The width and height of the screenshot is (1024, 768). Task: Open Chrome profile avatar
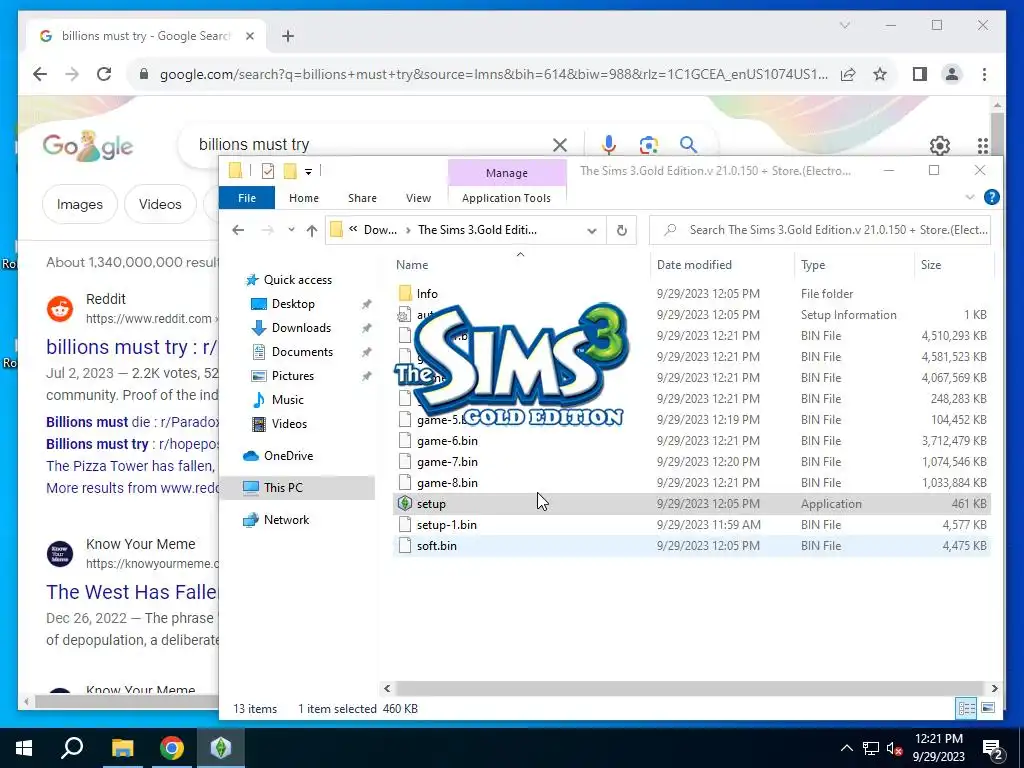point(952,74)
